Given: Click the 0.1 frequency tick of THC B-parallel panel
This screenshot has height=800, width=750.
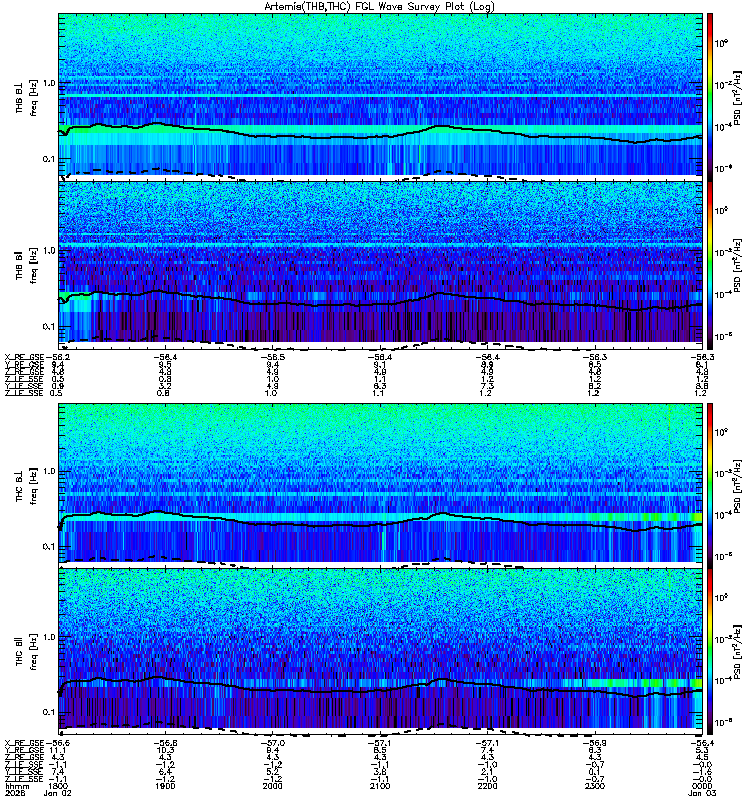Looking at the screenshot, I should (x=49, y=712).
